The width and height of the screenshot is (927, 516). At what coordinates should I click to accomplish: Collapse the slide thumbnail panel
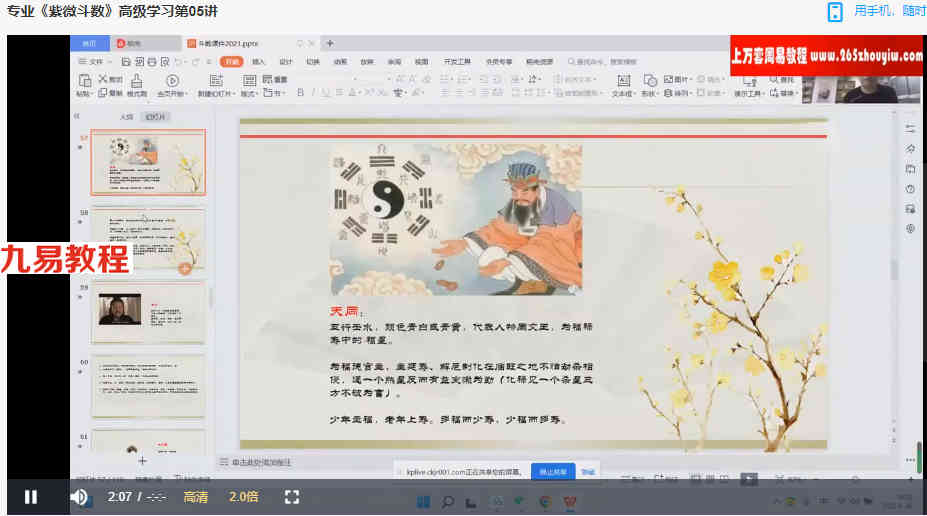[x=76, y=116]
